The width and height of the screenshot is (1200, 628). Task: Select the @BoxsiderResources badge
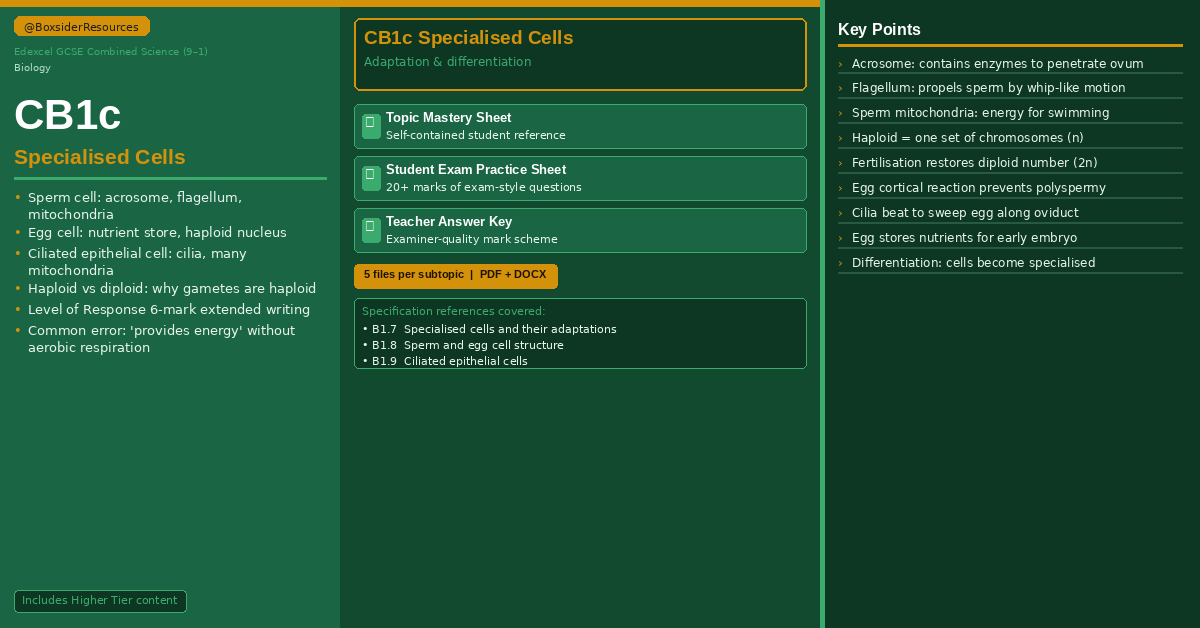point(82,27)
